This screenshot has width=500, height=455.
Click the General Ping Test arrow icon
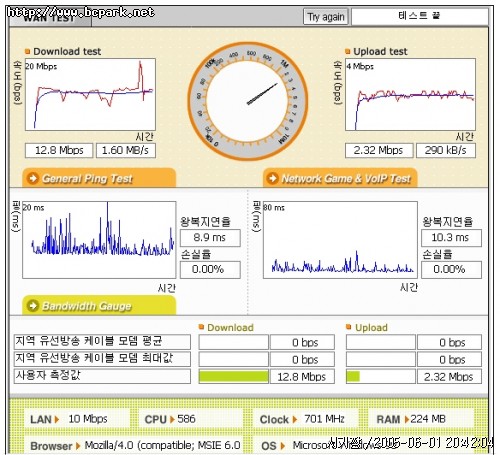click(33, 178)
